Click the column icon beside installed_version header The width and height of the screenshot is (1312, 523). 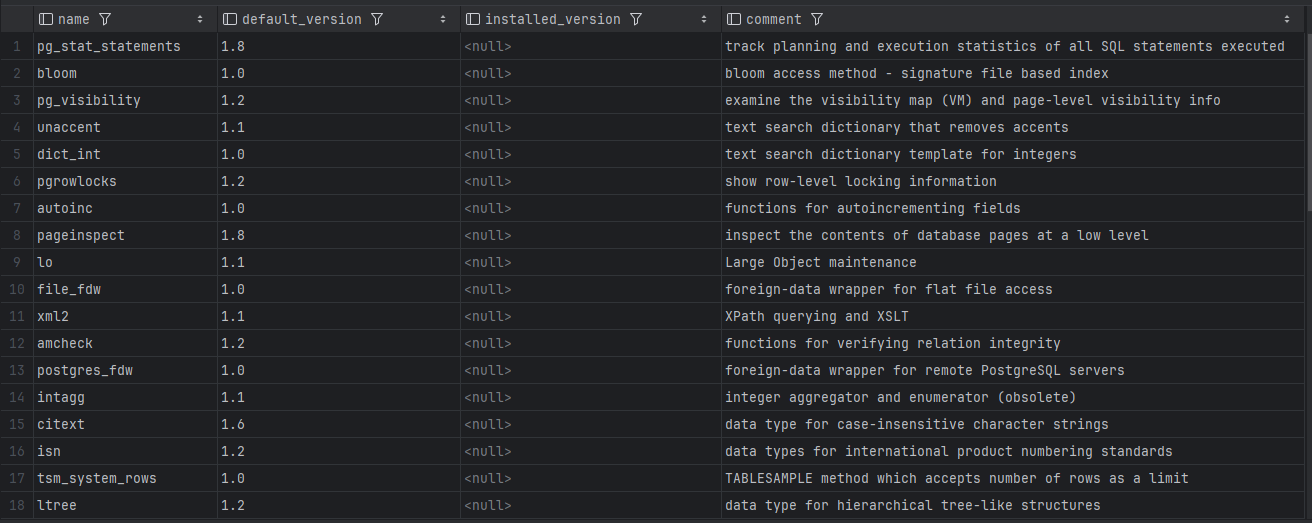[472, 19]
